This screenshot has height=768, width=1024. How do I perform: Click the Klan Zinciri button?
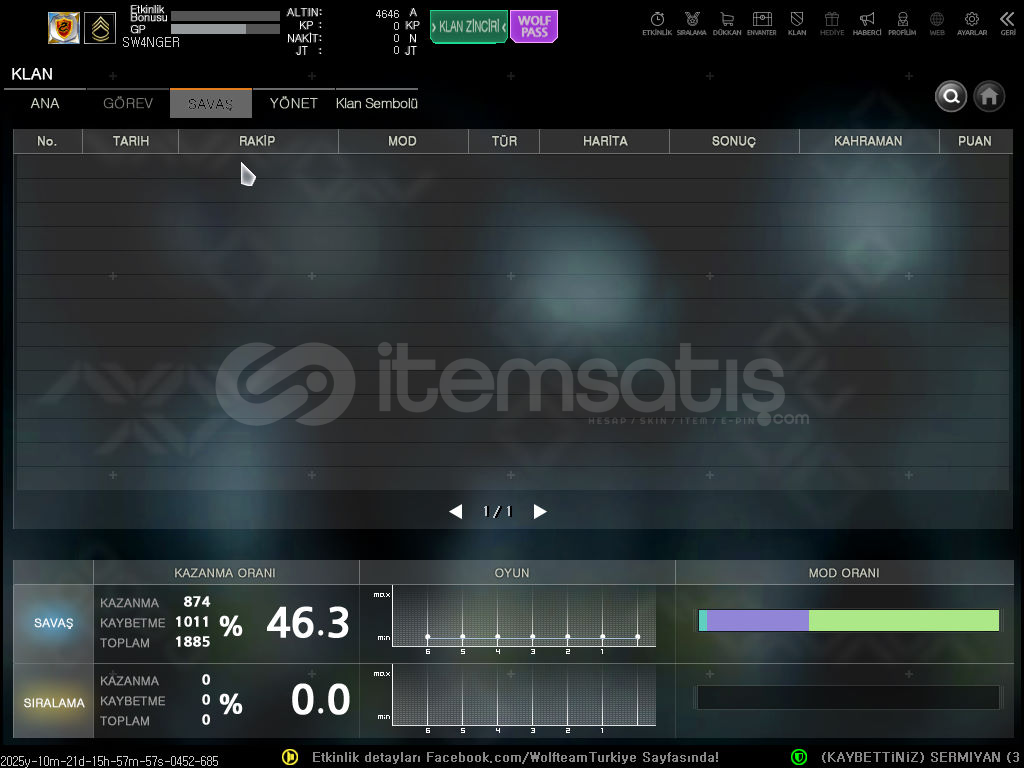(x=468, y=27)
